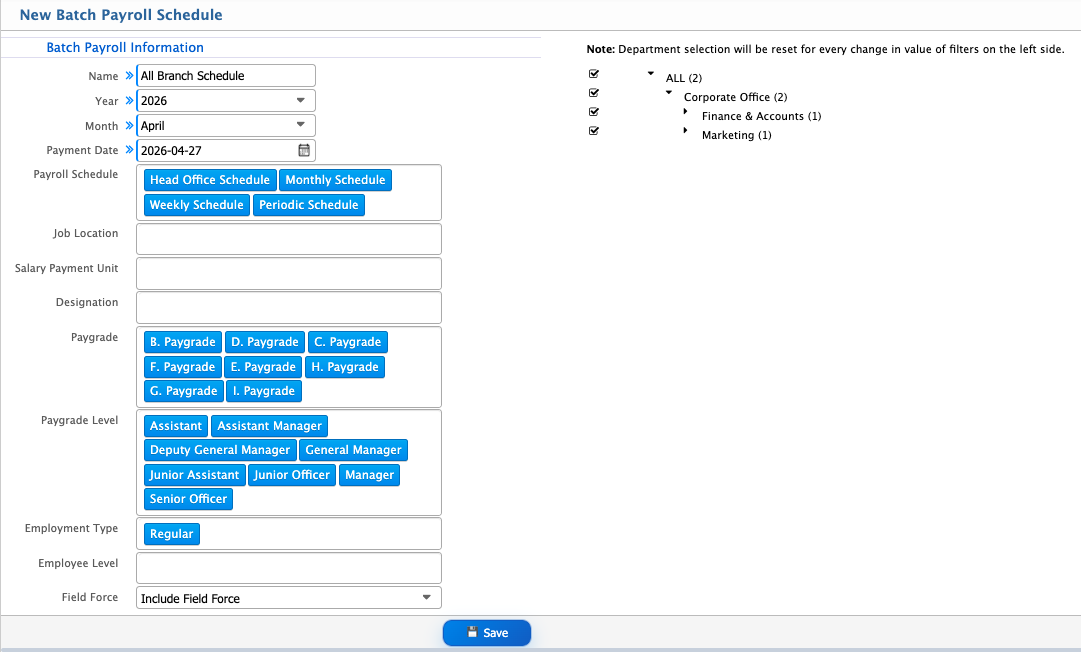Expand the Finance & Accounts node
1081x652 pixels.
[686, 112]
